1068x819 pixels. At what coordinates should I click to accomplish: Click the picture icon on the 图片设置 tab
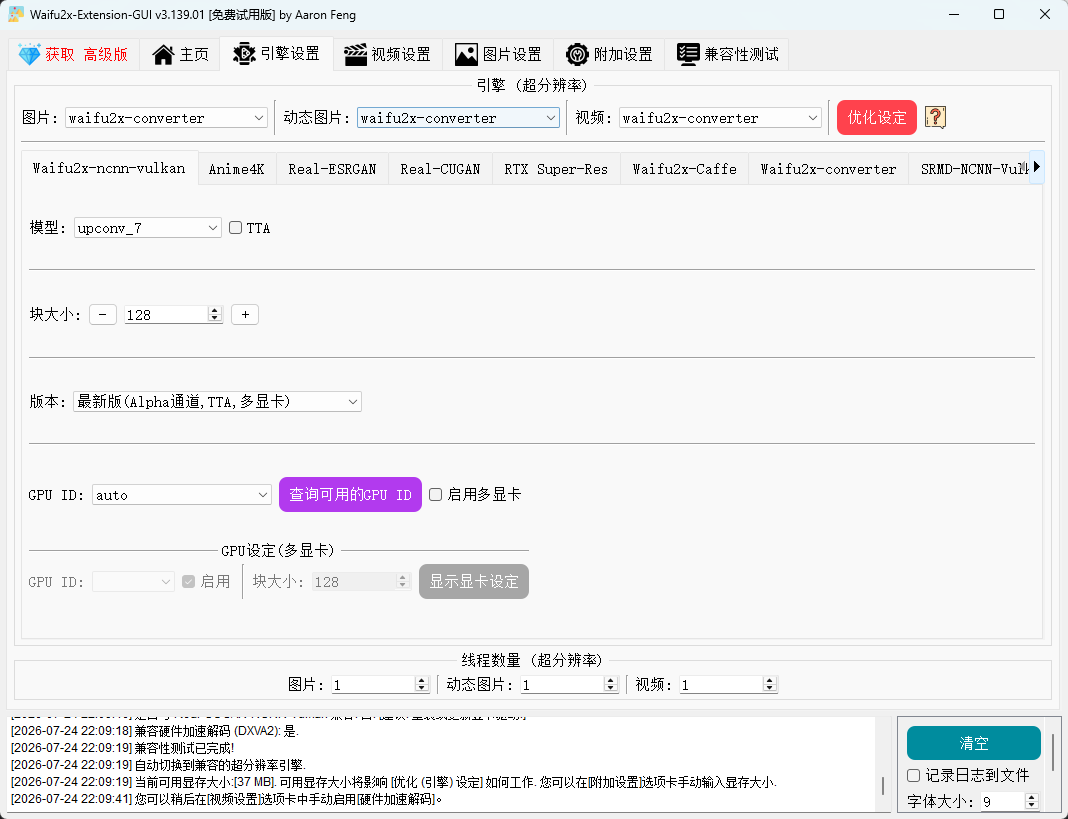(x=466, y=55)
